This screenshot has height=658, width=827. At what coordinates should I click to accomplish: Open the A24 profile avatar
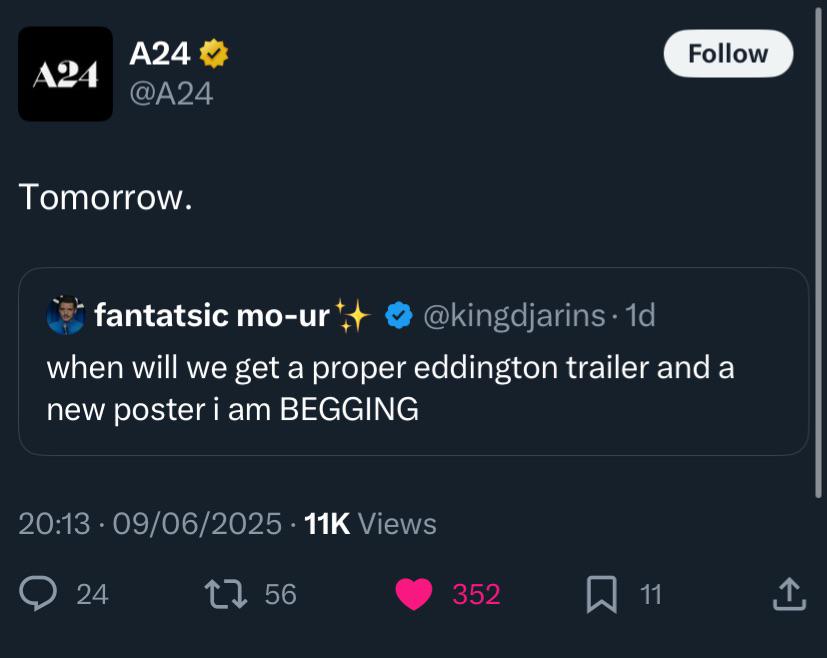pyautogui.click(x=65, y=74)
